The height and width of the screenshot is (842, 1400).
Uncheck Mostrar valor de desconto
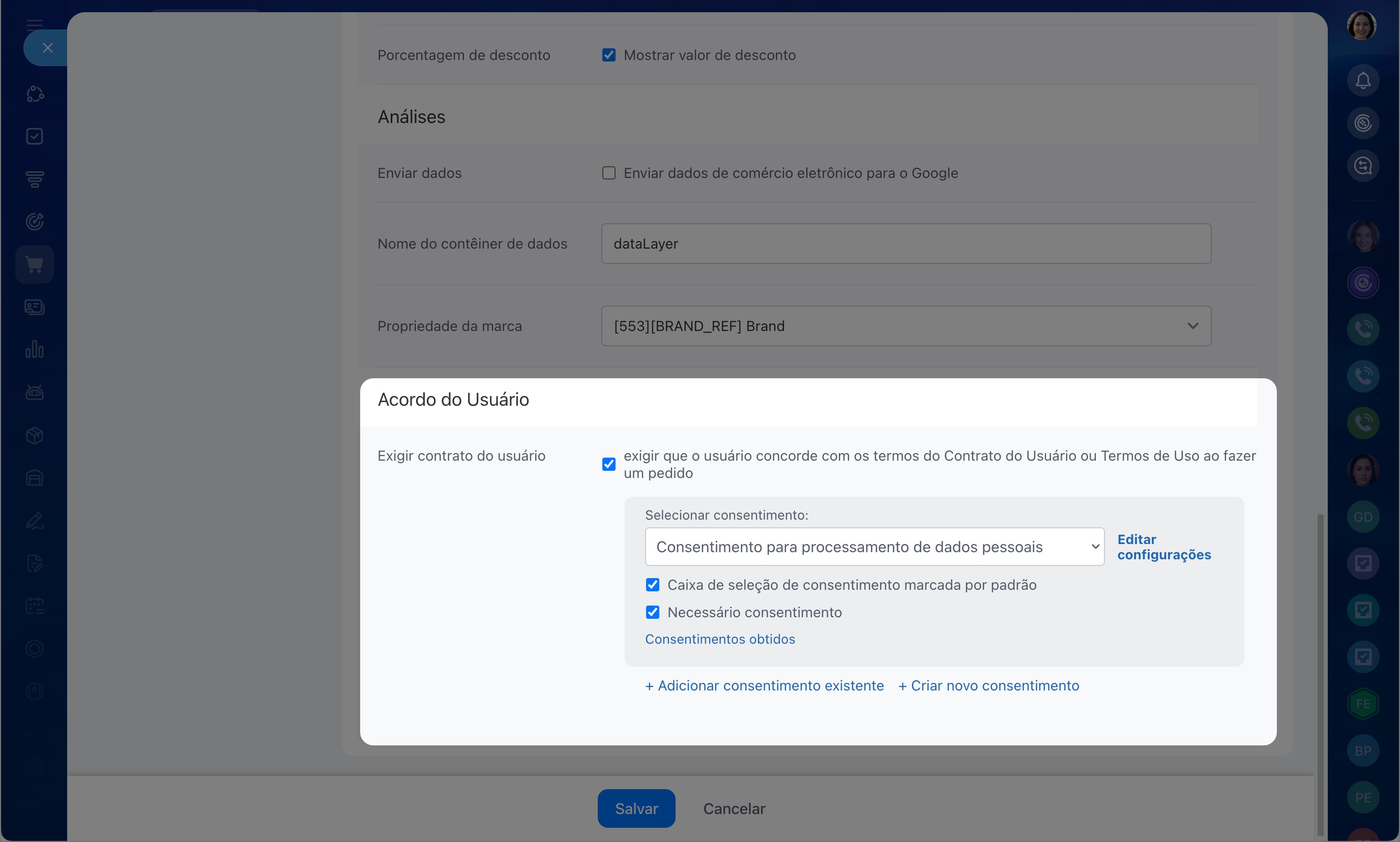point(608,55)
